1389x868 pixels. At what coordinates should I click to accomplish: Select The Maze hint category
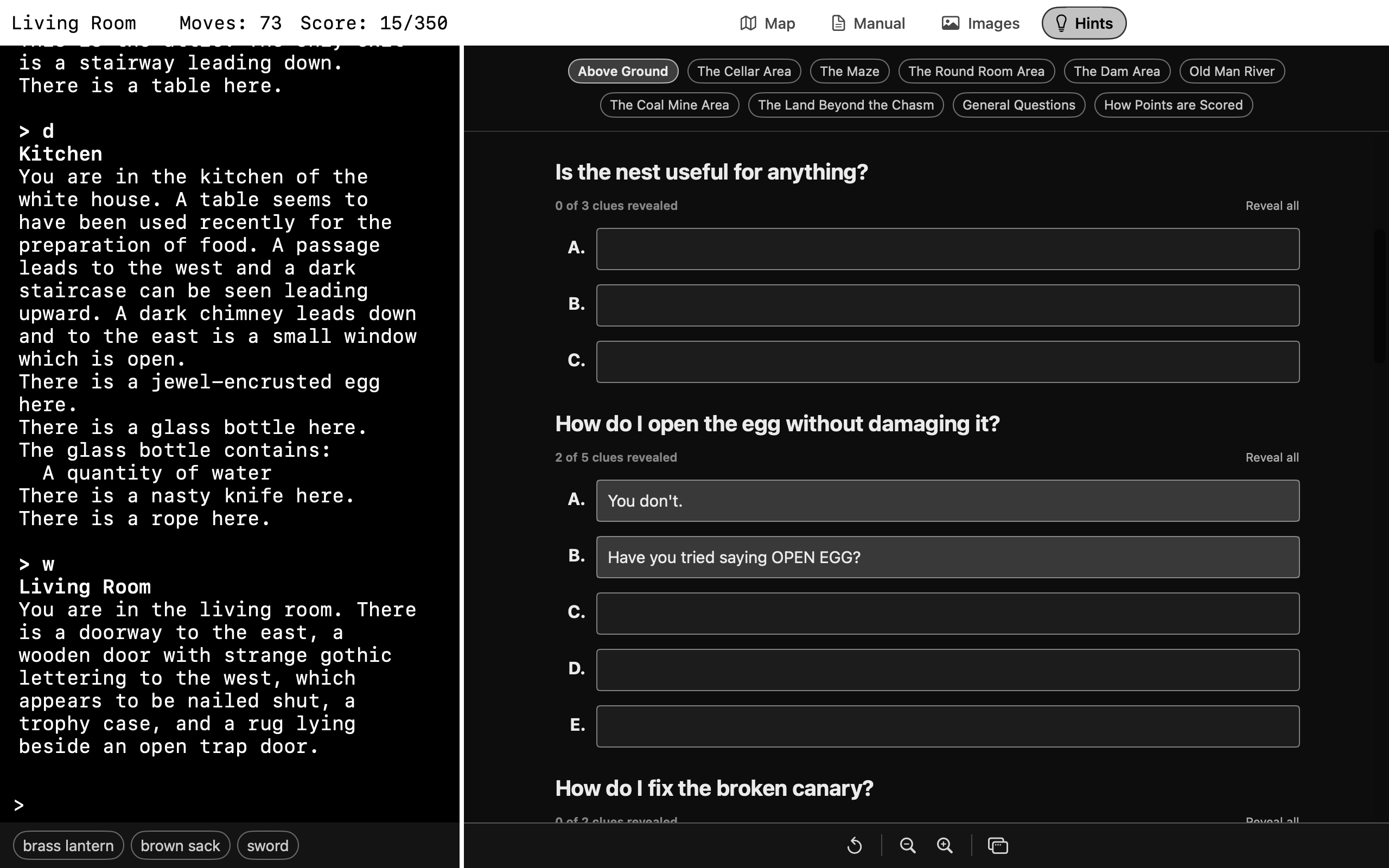pos(850,71)
